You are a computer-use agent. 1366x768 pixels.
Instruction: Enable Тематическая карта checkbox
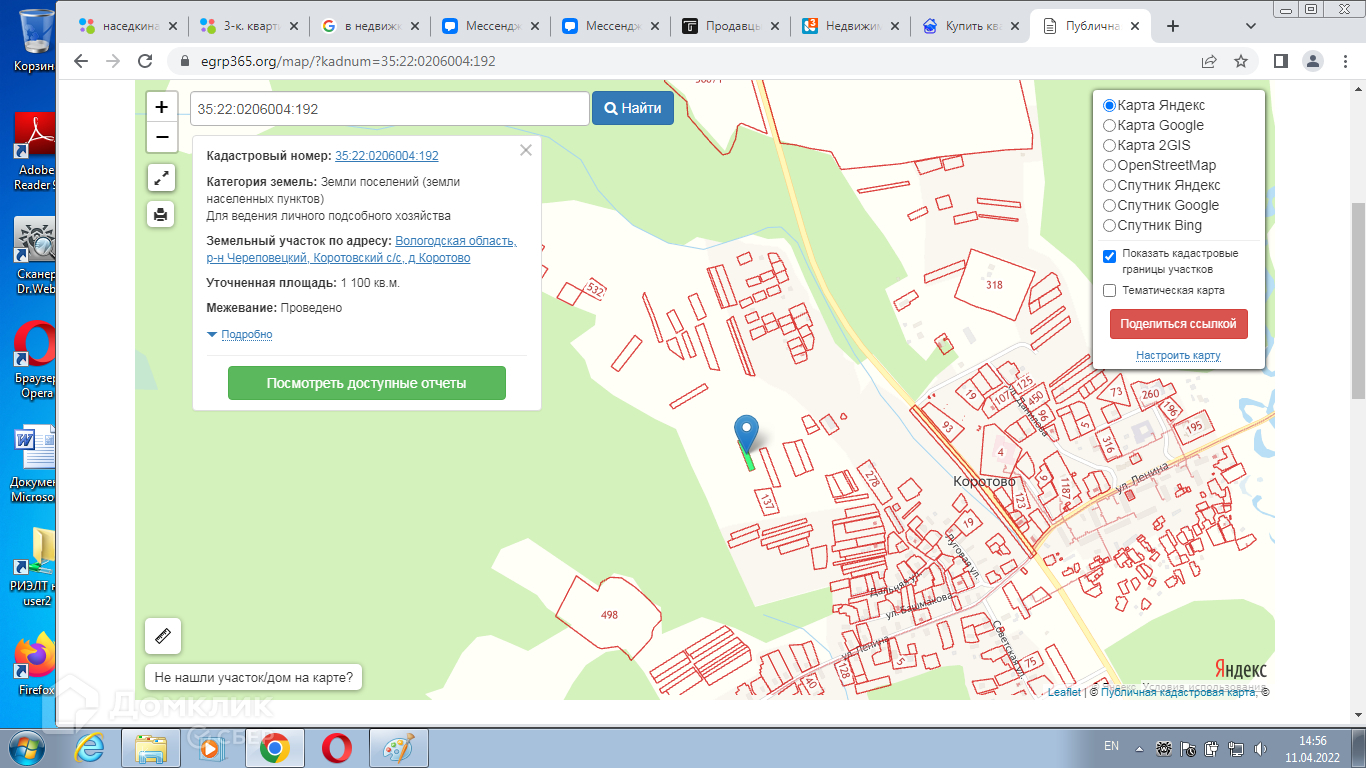[1109, 290]
